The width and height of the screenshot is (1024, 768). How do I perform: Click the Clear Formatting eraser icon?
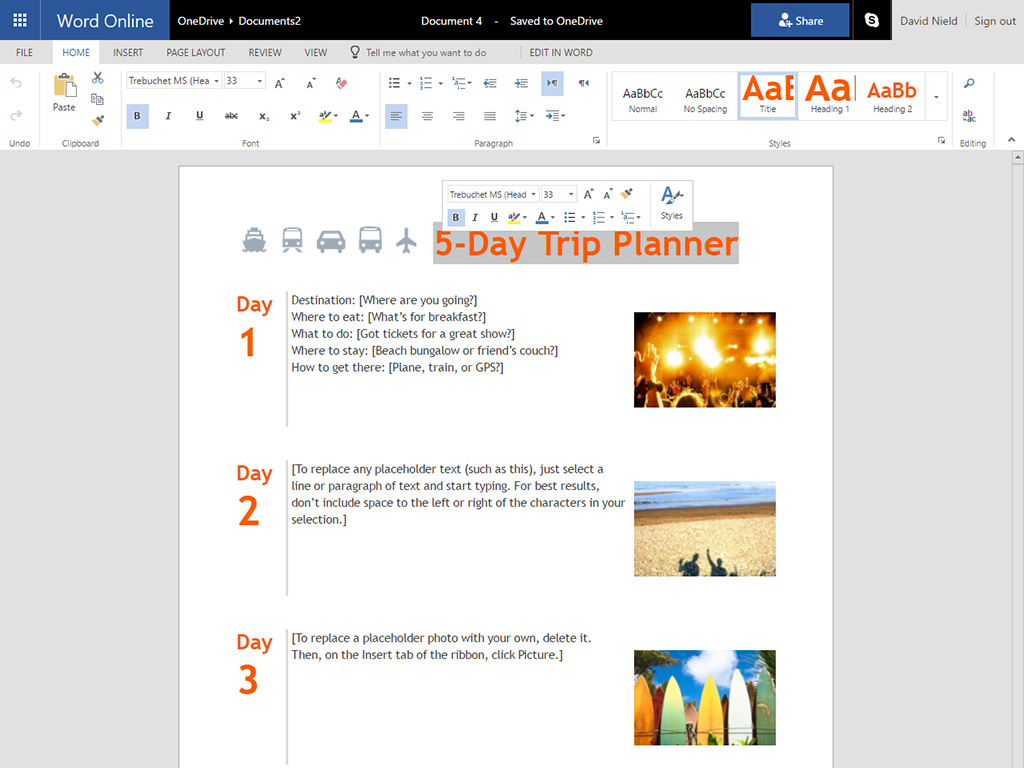coord(340,83)
